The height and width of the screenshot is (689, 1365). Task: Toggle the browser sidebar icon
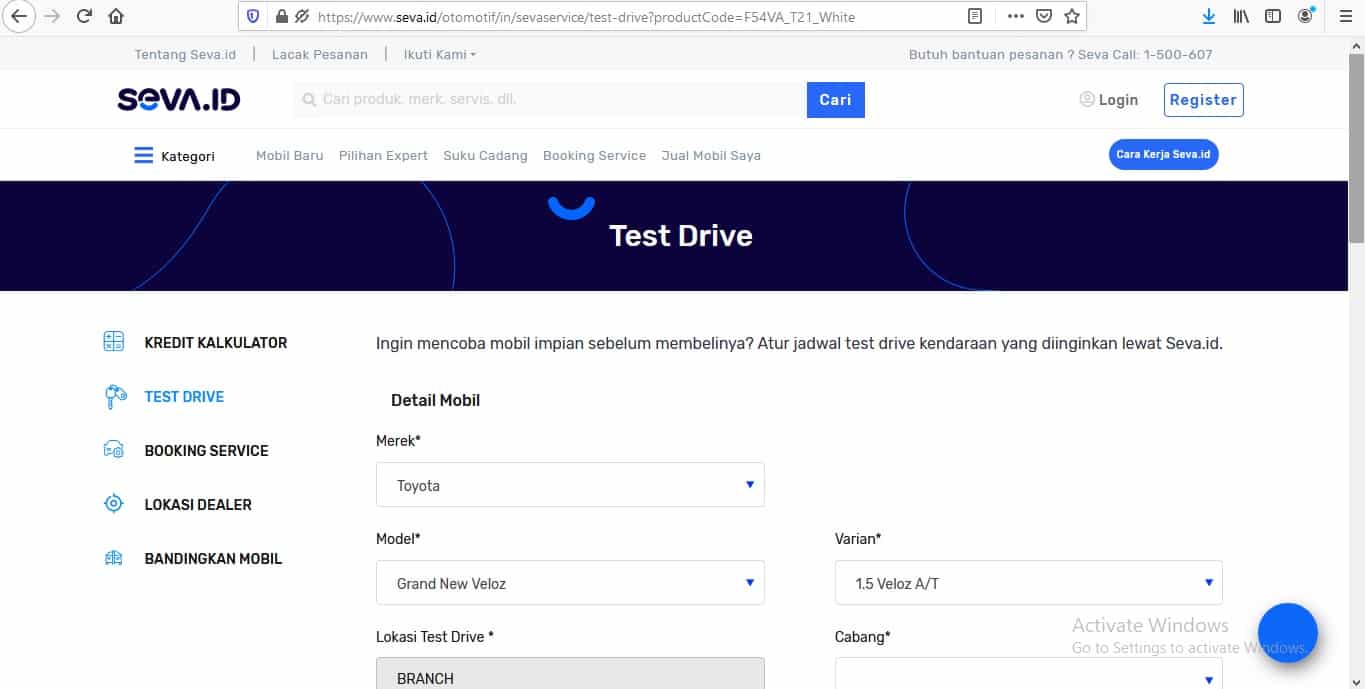coord(1273,16)
